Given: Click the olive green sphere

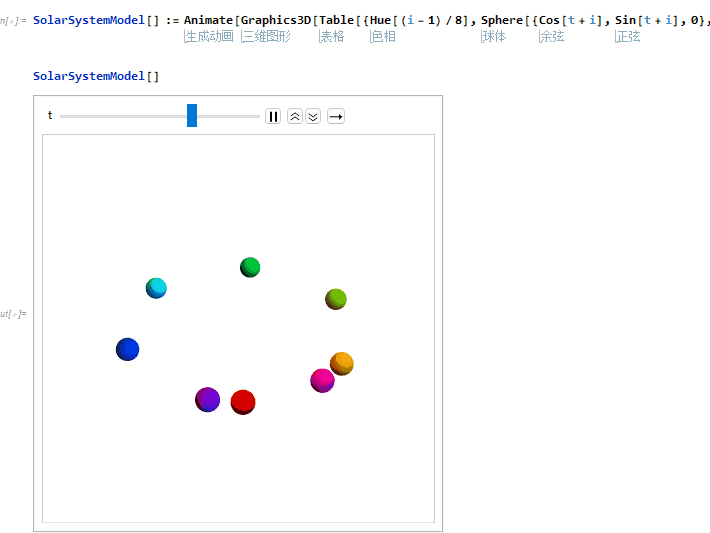Looking at the screenshot, I should [336, 299].
